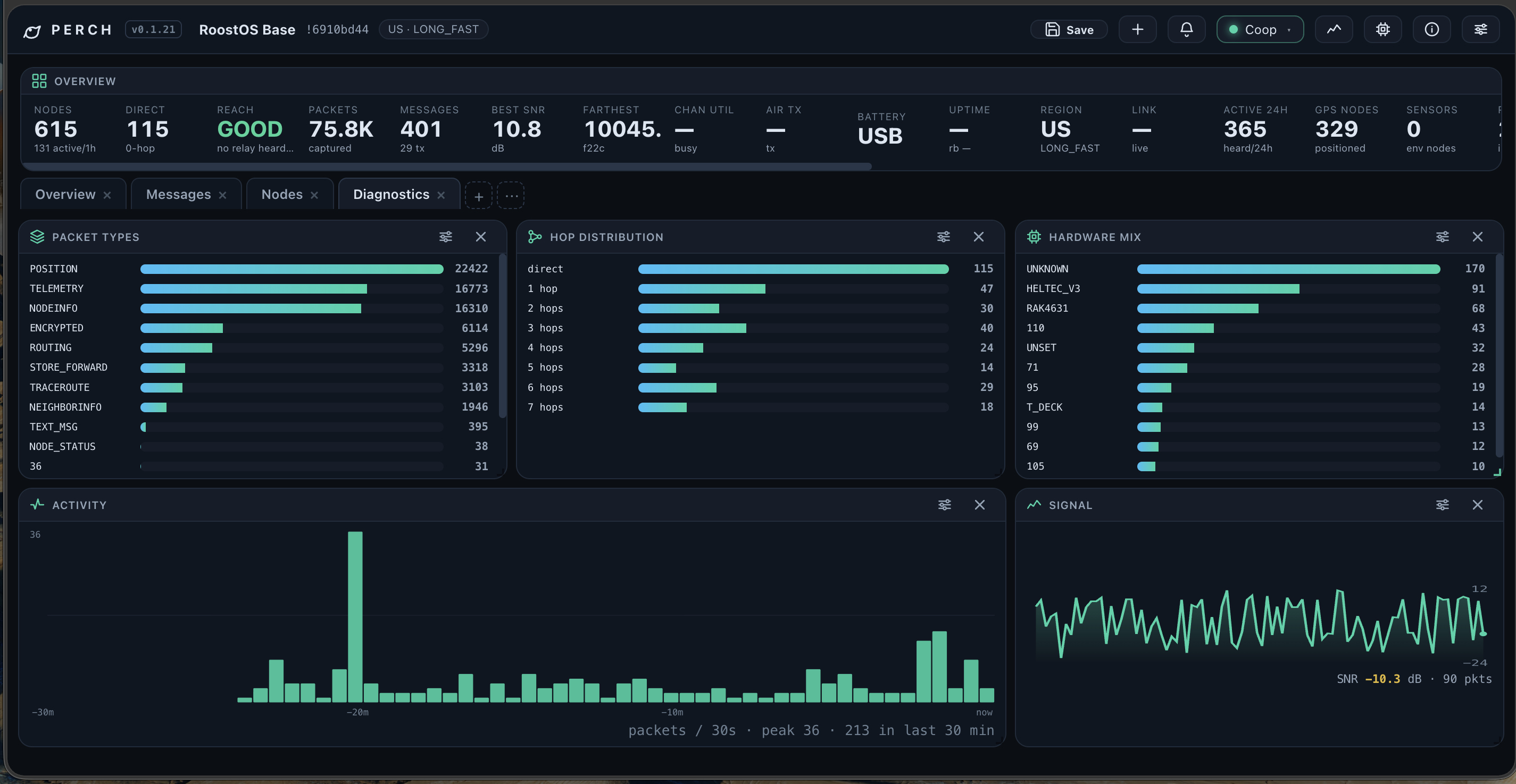The width and height of the screenshot is (1516, 784).
Task: Click the US · LONG_FAST region badge
Action: tap(433, 29)
